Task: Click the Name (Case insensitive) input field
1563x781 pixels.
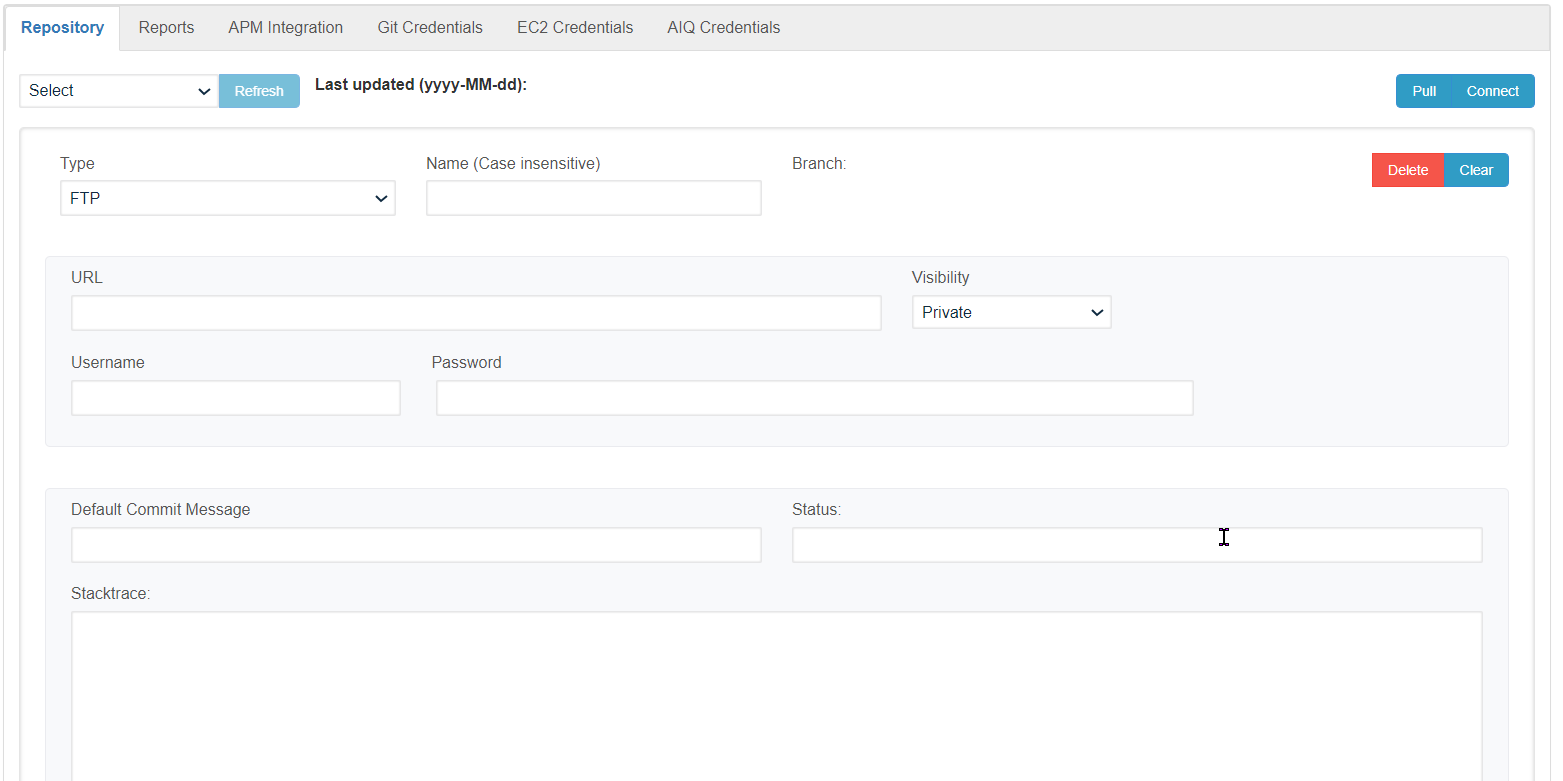Action: (x=593, y=197)
